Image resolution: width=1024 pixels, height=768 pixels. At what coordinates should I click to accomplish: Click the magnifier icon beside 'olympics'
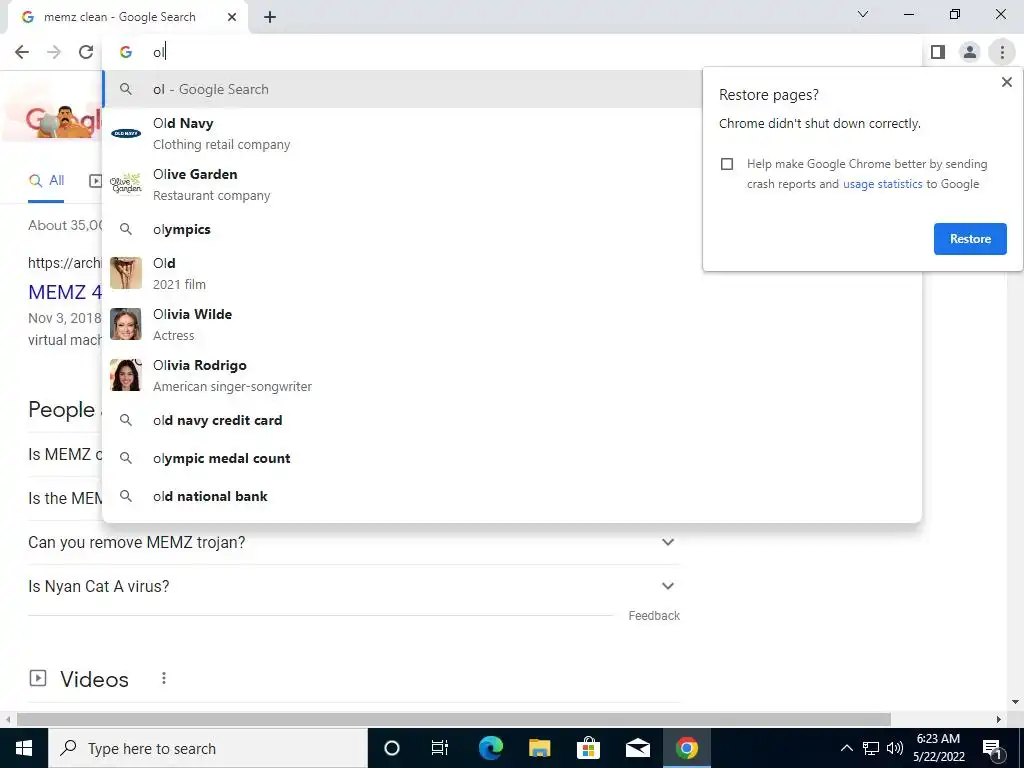click(126, 229)
